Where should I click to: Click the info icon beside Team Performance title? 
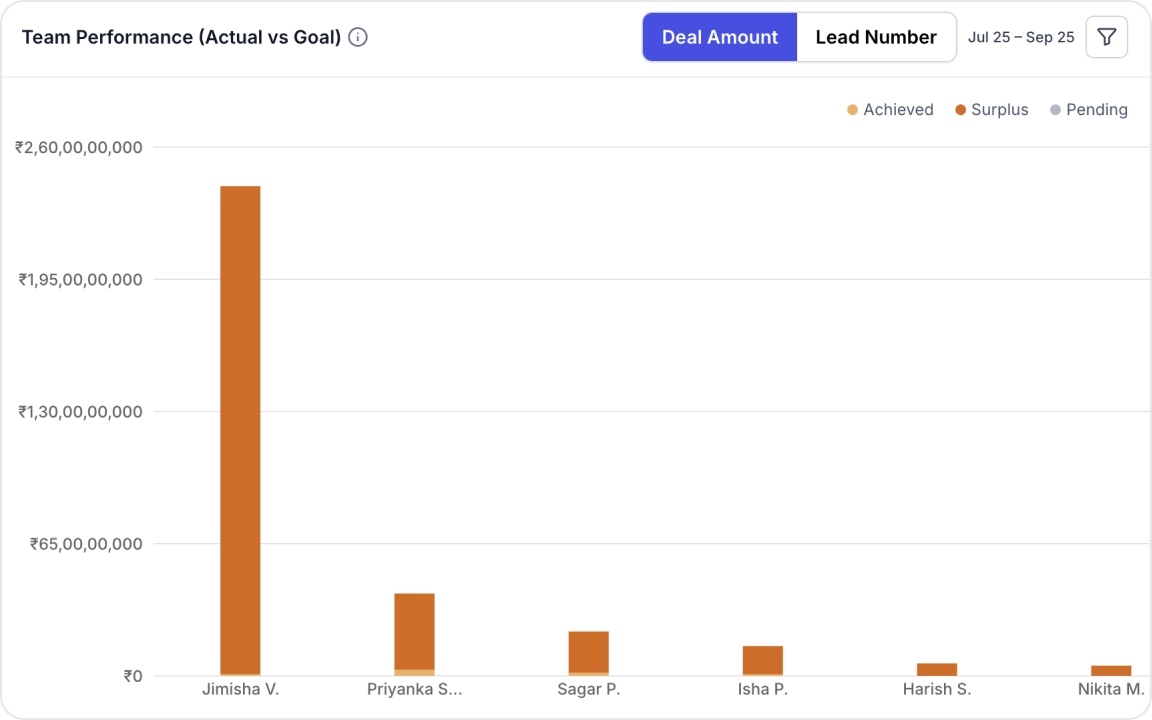pyautogui.click(x=358, y=37)
